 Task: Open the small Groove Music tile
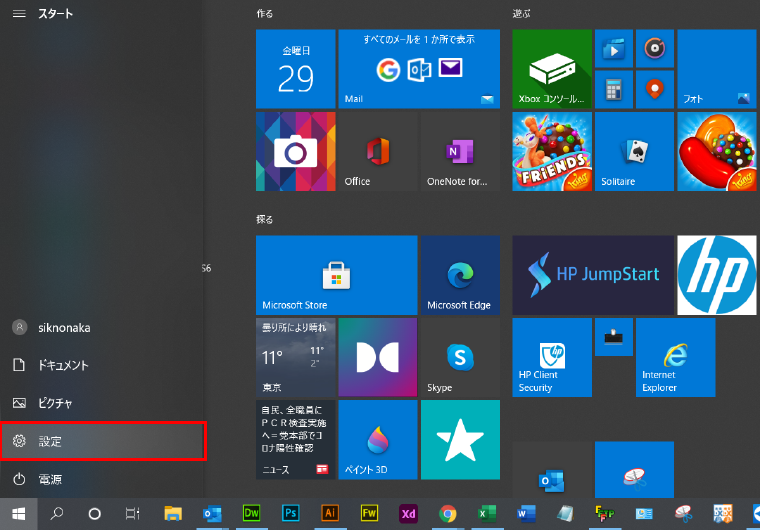pos(655,48)
